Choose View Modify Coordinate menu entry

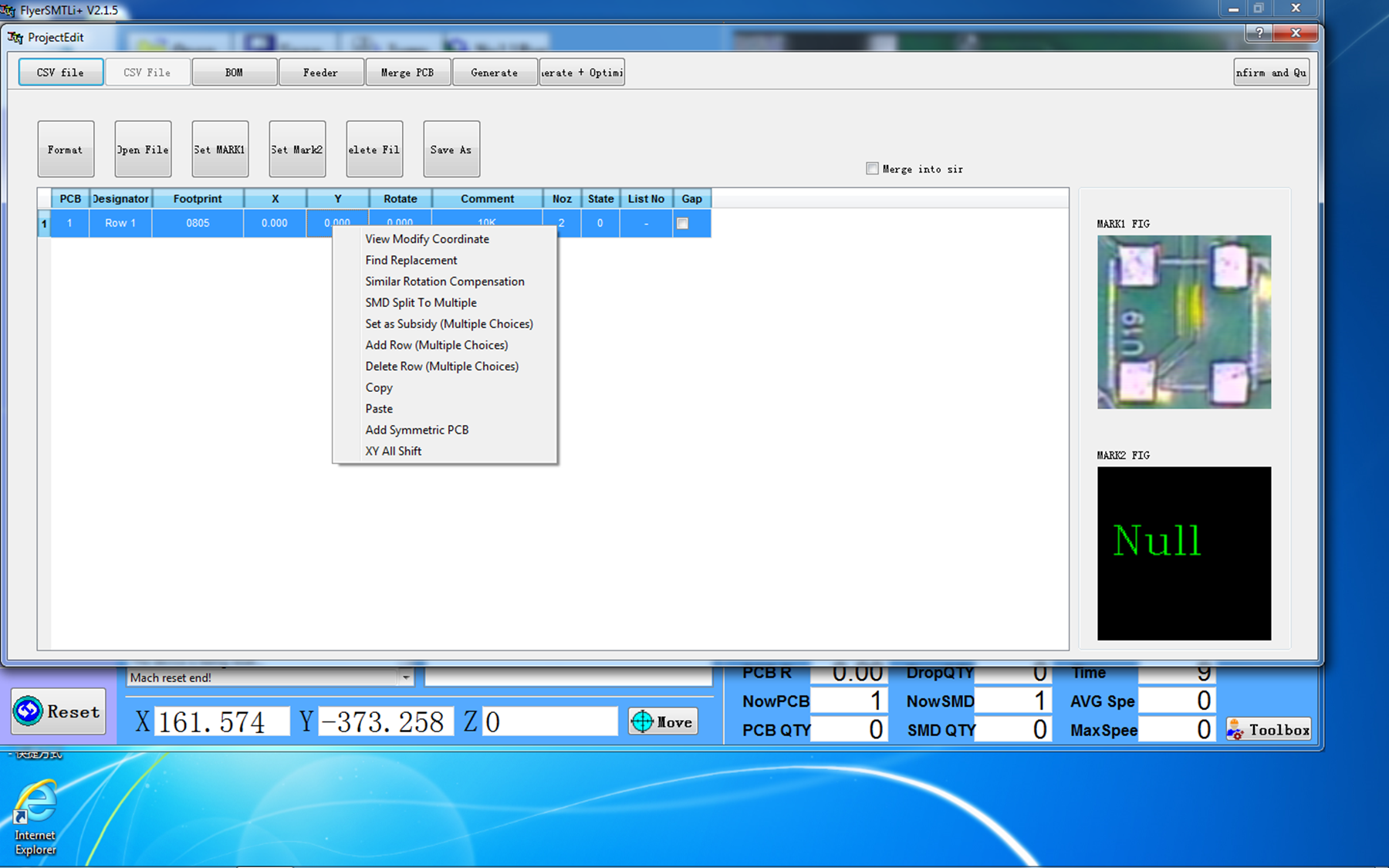[427, 239]
